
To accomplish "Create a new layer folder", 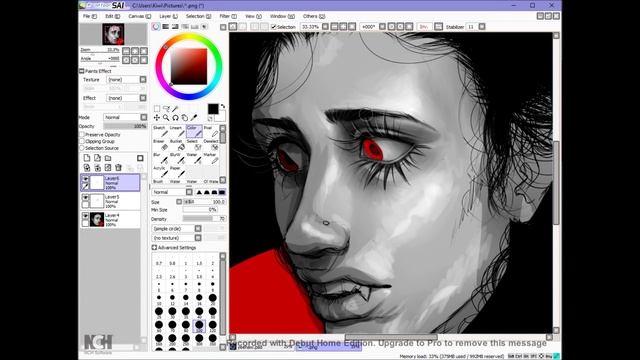I will tap(108, 158).
